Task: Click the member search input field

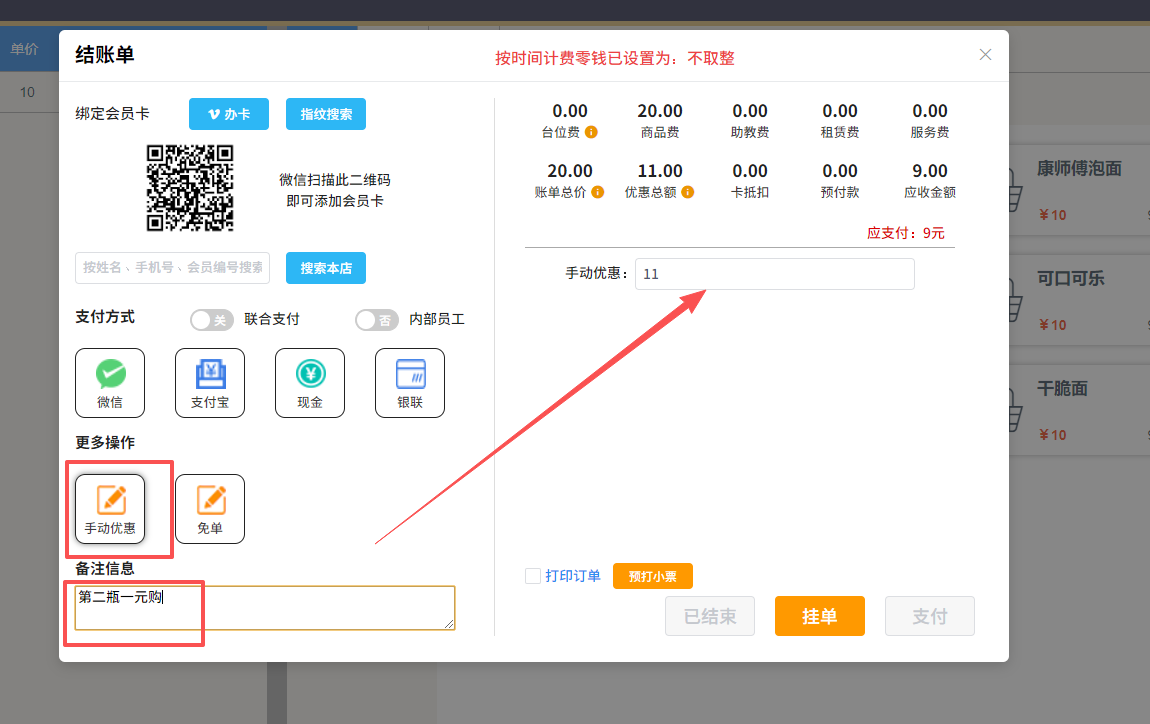Action: click(x=172, y=268)
